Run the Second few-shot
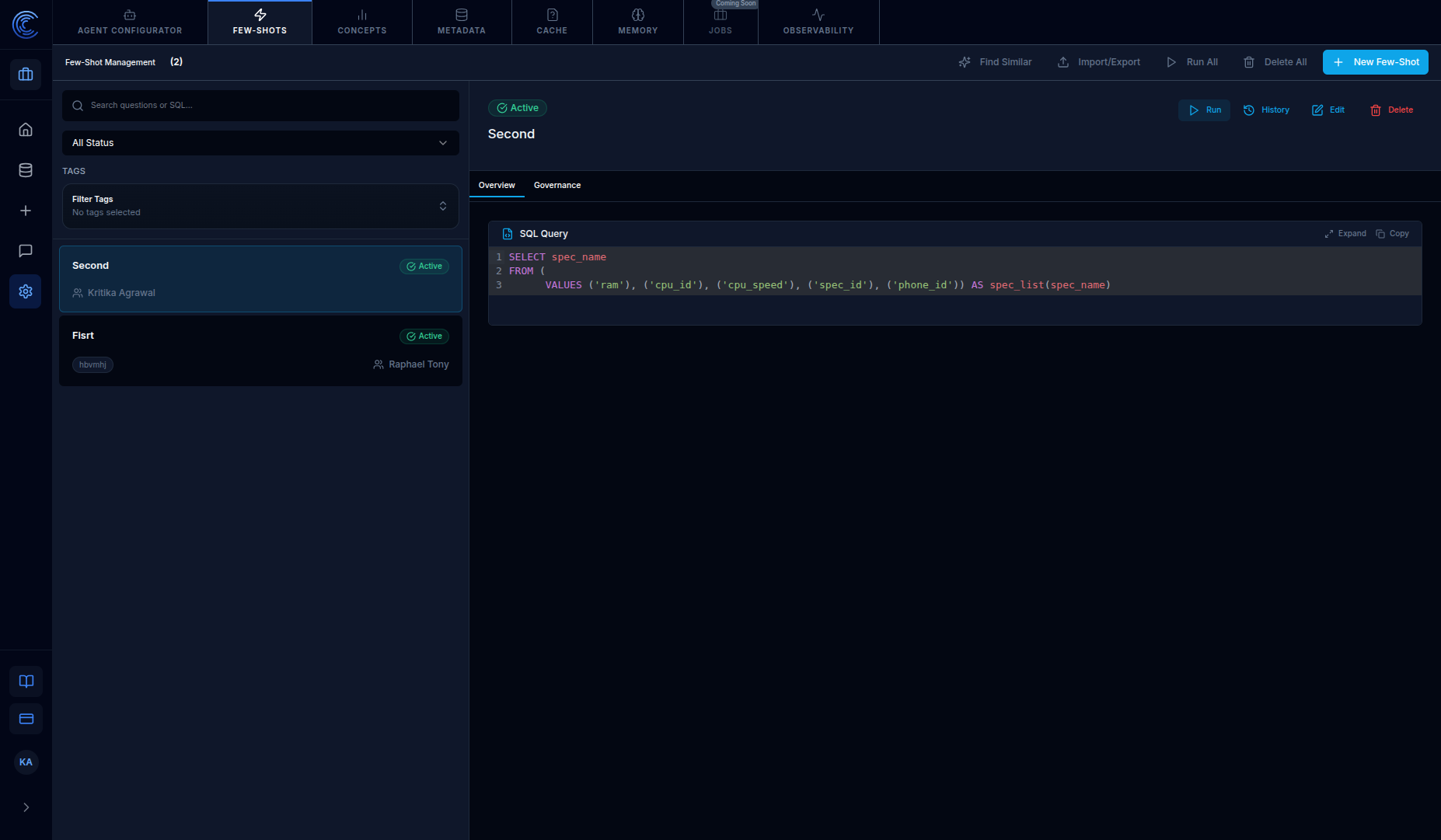1441x840 pixels. (1204, 110)
